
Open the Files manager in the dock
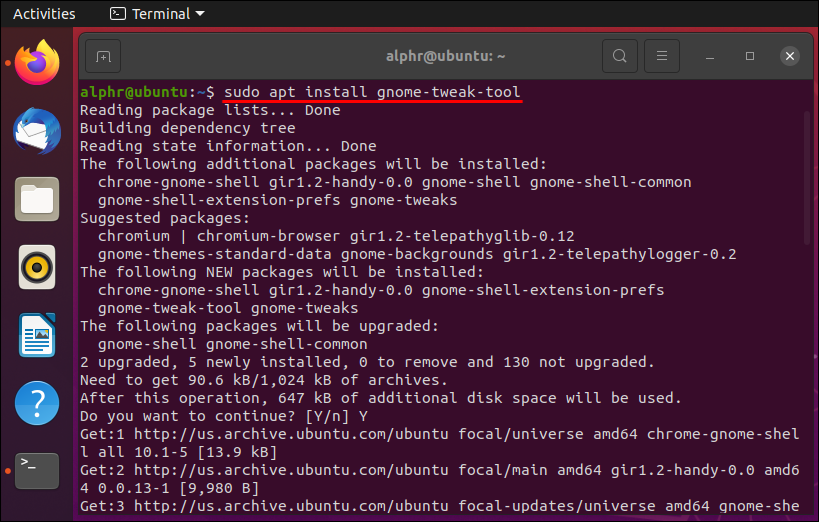(37, 198)
